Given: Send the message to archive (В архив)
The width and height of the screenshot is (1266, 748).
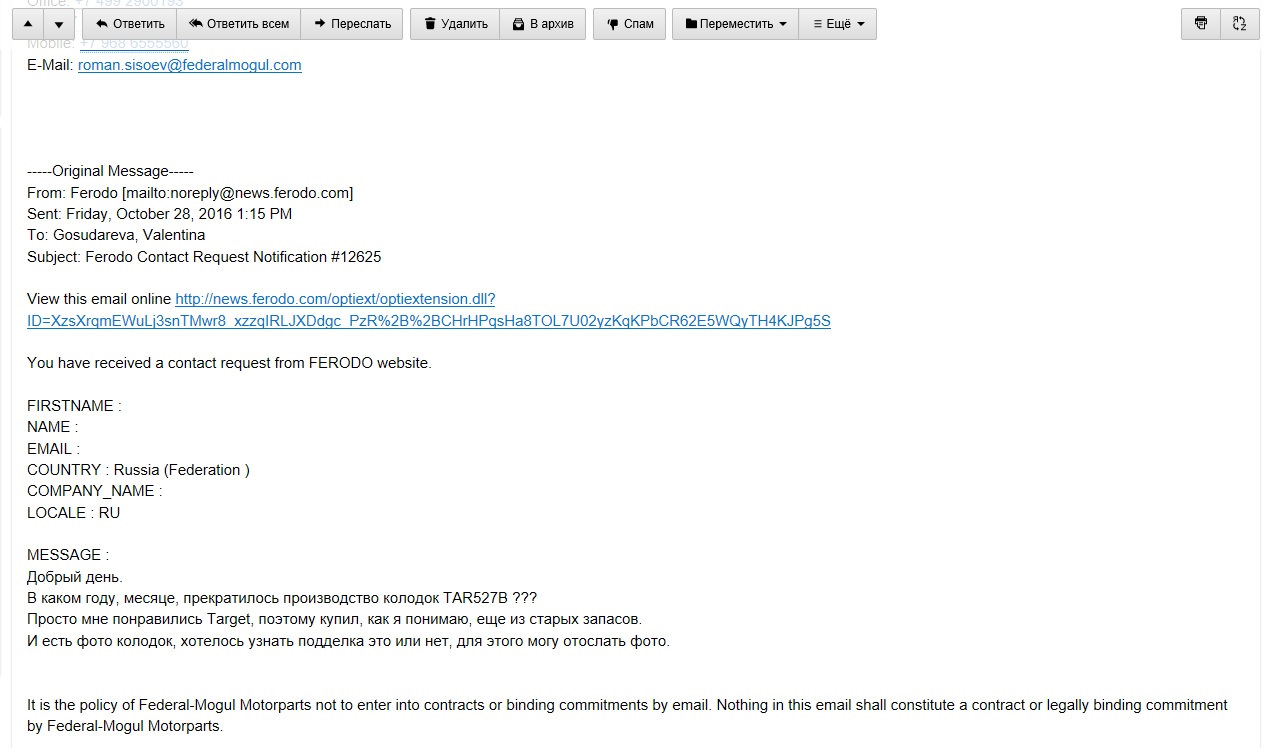Looking at the screenshot, I should point(542,24).
